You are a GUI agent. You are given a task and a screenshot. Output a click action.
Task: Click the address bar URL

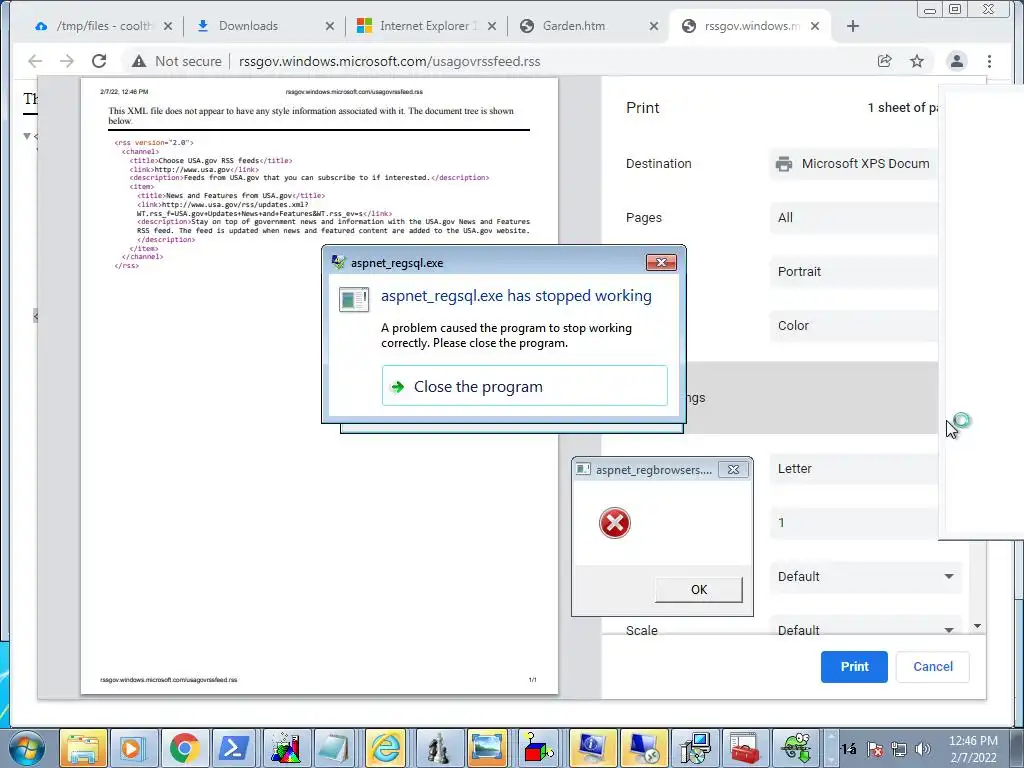point(390,61)
